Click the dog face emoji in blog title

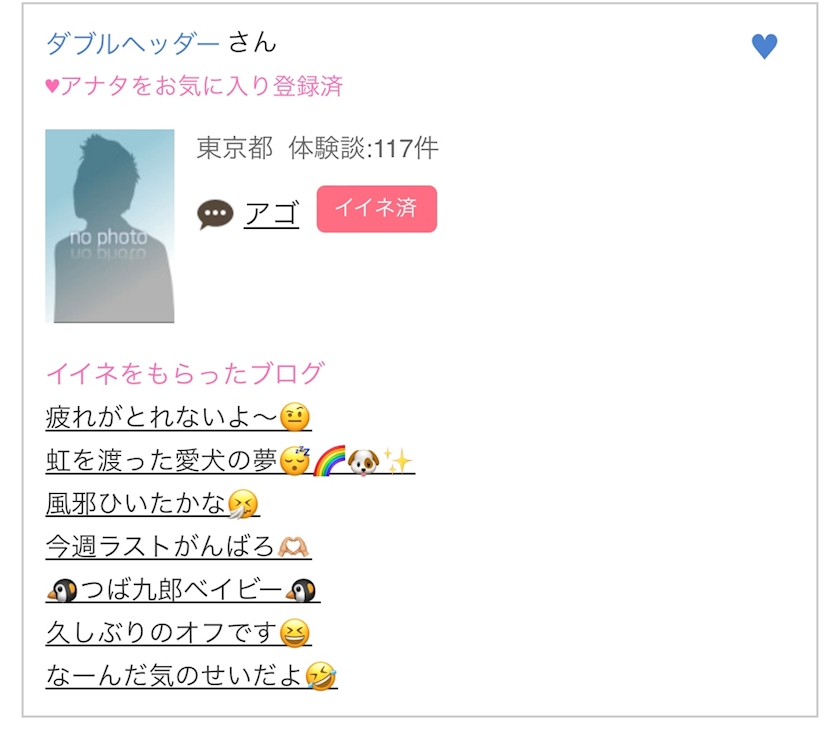(x=363, y=461)
